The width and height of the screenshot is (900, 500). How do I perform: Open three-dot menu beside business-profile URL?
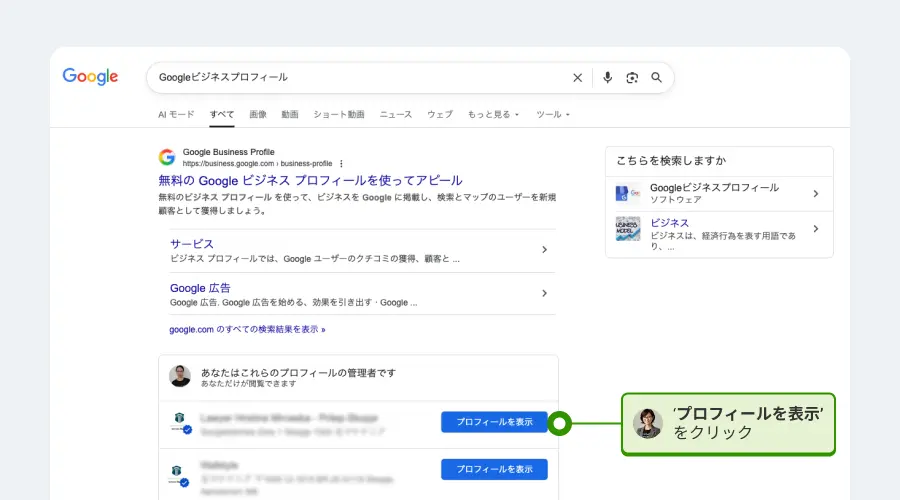pos(342,164)
